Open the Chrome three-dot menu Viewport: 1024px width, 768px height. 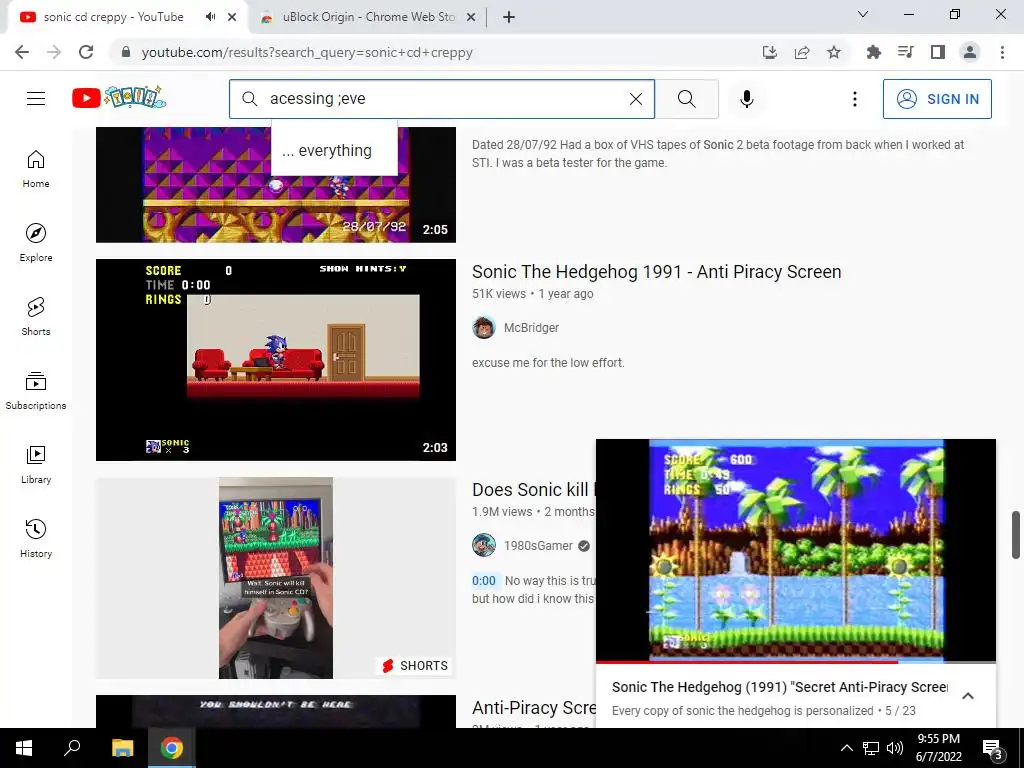coord(1002,52)
